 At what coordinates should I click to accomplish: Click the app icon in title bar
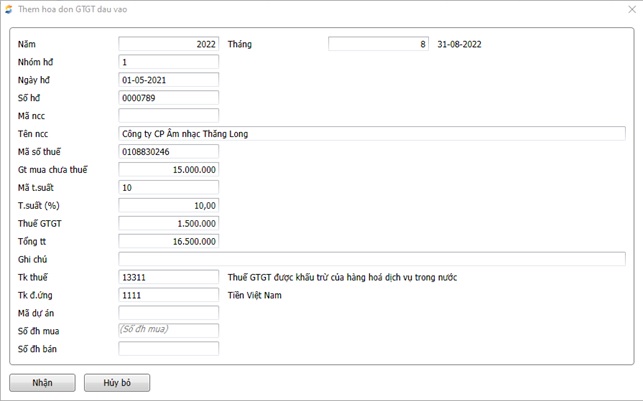coord(9,9)
